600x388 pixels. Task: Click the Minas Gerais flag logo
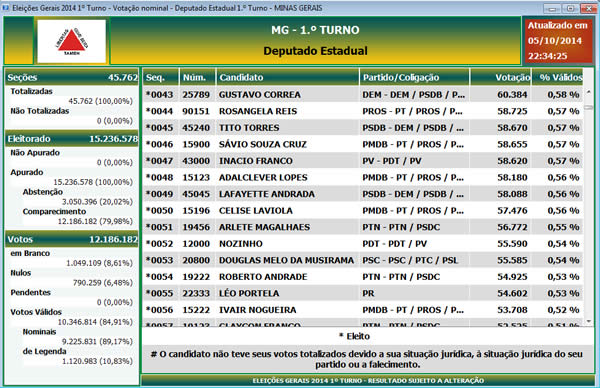point(72,41)
